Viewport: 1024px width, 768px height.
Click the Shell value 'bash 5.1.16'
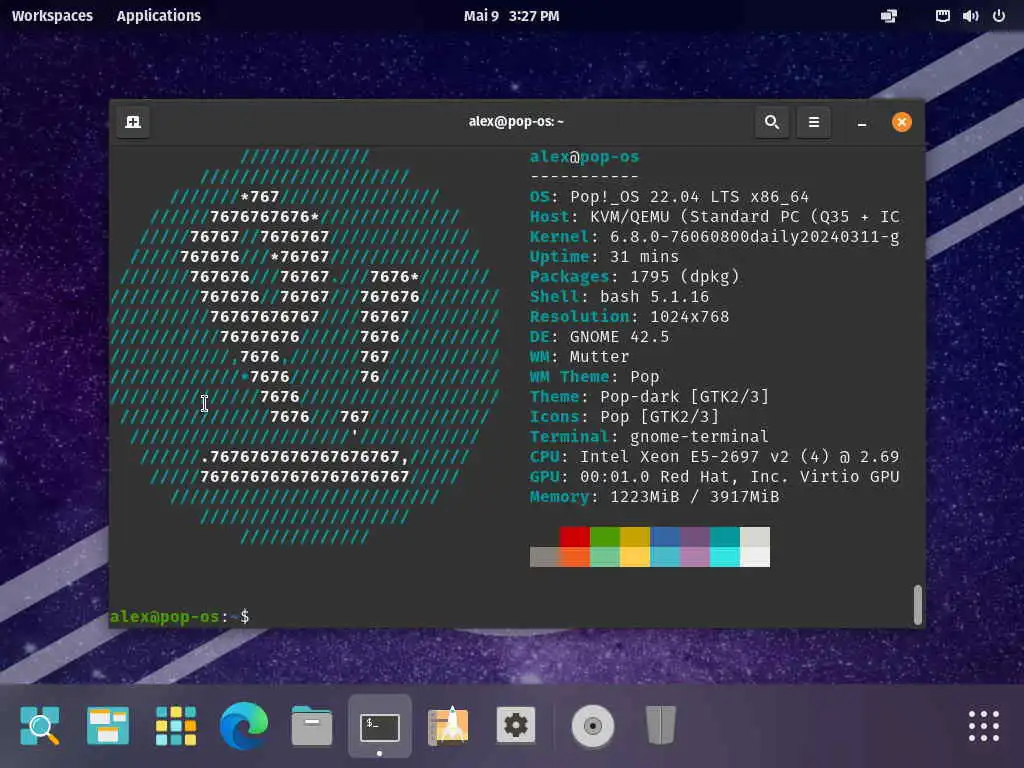[x=654, y=297]
